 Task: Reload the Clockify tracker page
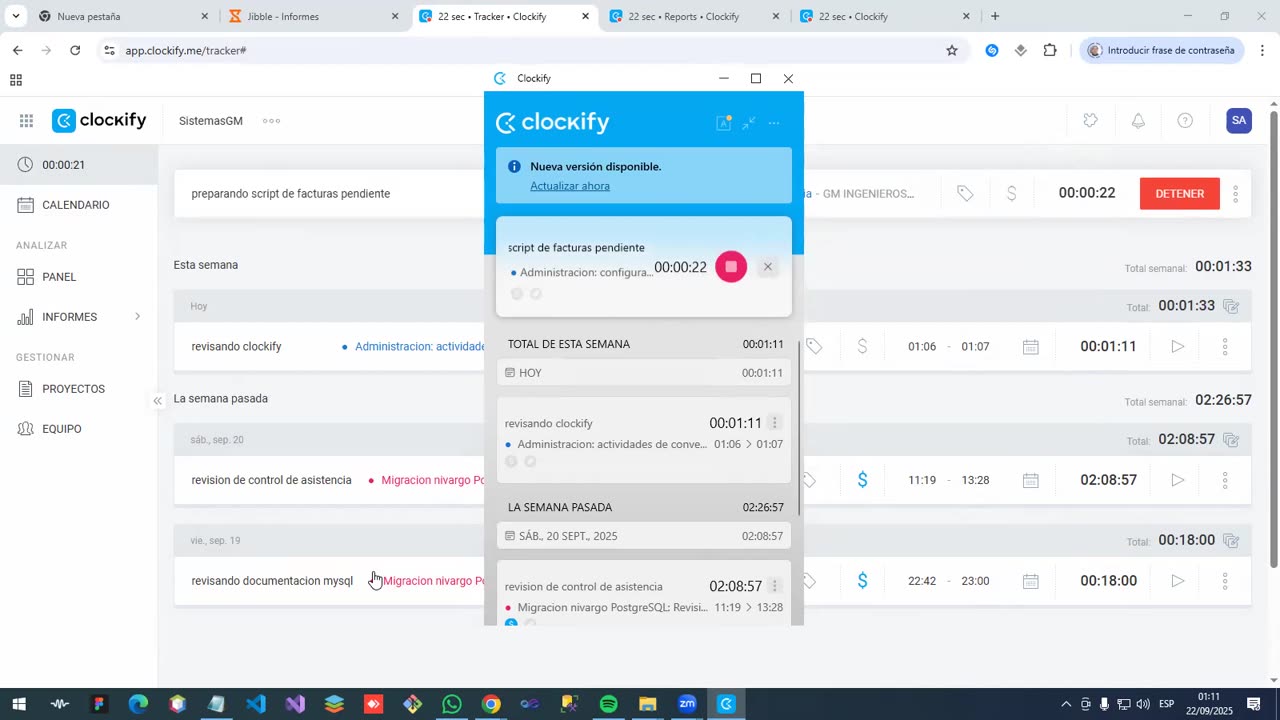(75, 50)
